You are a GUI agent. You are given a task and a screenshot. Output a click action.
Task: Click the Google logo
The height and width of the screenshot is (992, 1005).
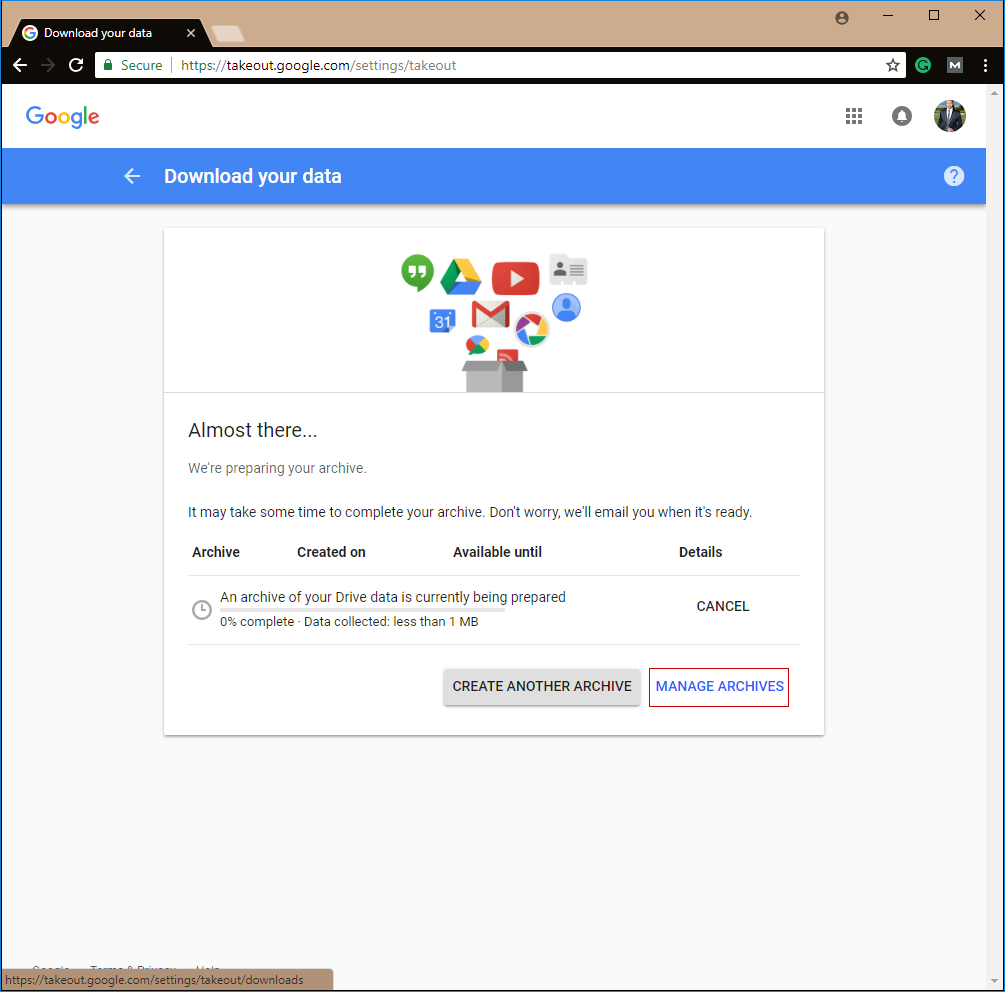(x=62, y=117)
